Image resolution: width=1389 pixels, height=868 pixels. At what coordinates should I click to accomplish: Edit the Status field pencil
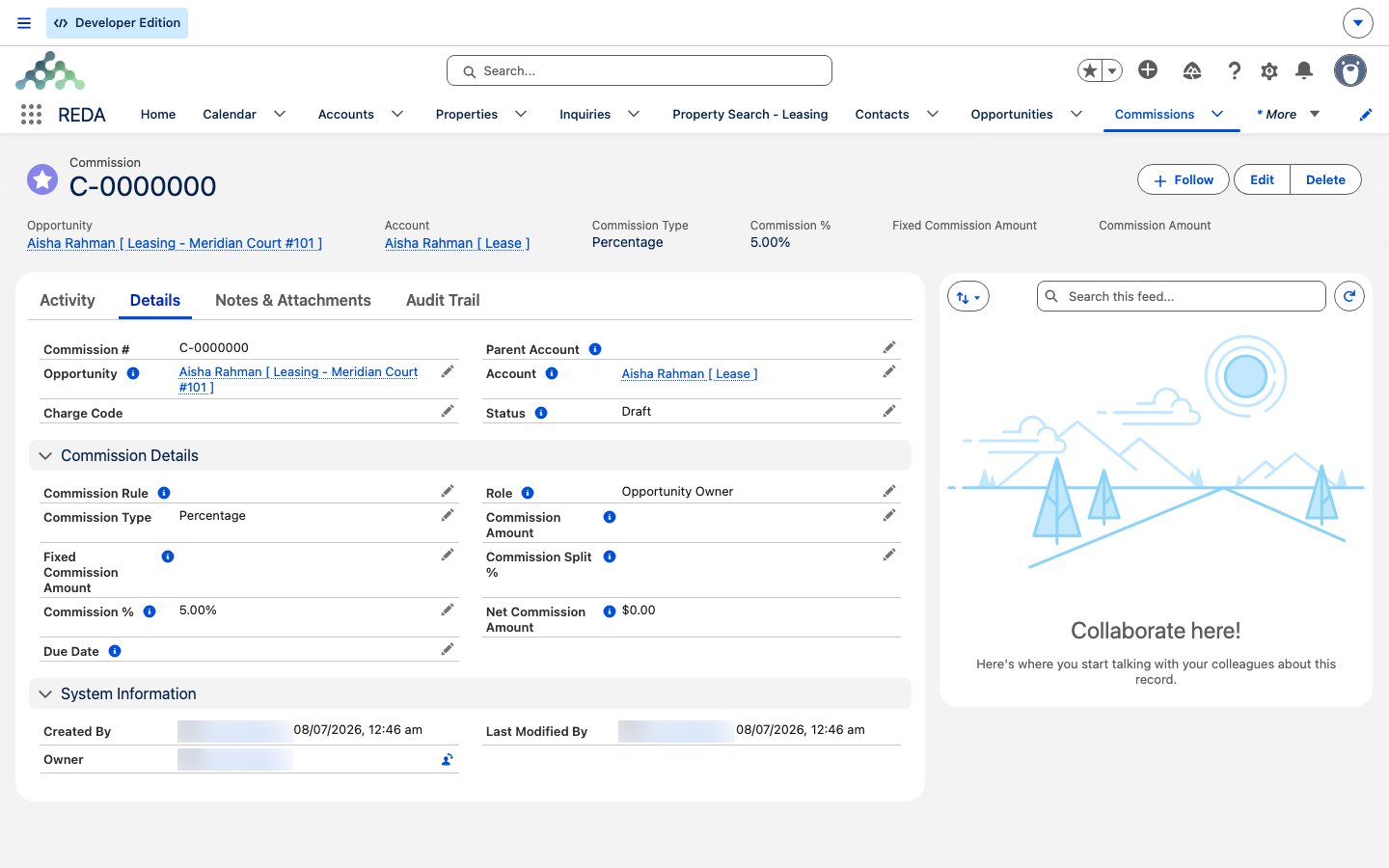(889, 412)
